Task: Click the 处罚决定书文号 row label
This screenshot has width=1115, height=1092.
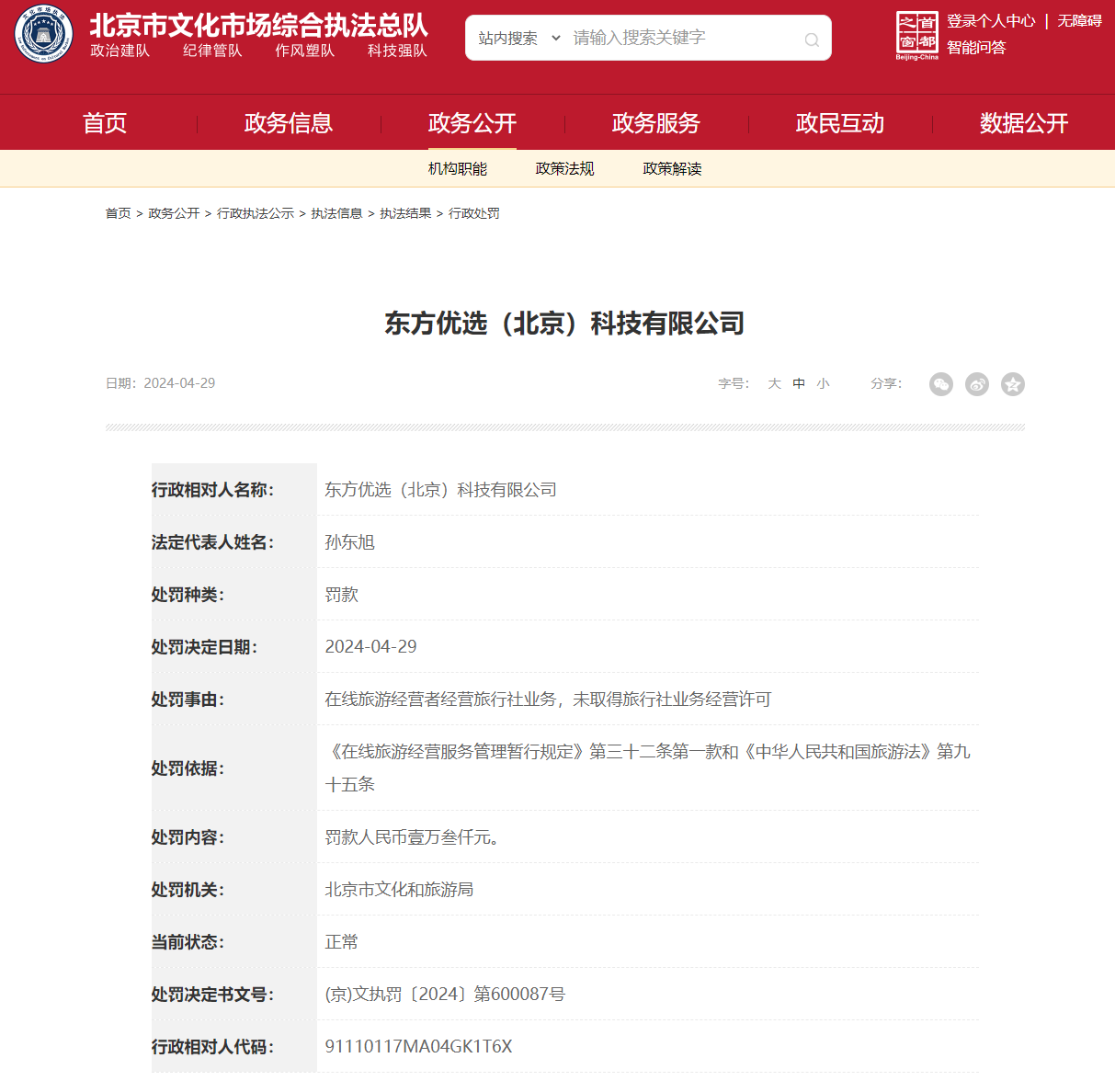Action: click(x=213, y=995)
